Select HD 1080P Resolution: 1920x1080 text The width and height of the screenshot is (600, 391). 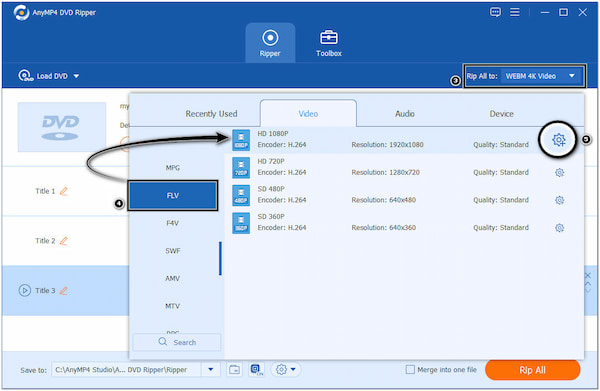coord(387,145)
